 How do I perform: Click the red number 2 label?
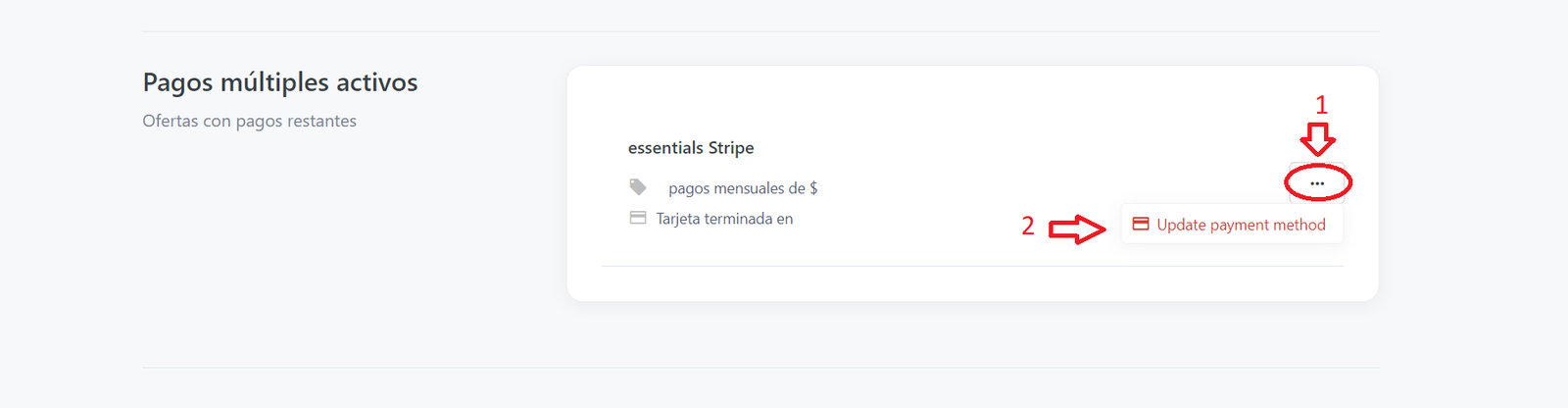(x=1028, y=227)
